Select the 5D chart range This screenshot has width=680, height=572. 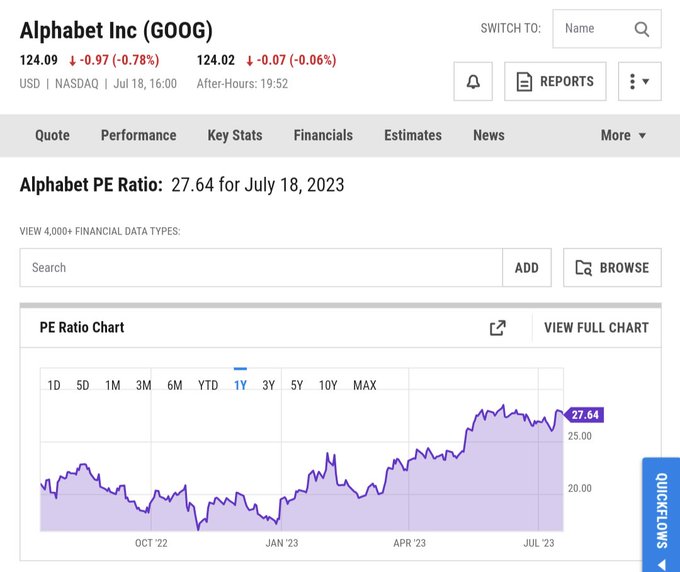[83, 385]
